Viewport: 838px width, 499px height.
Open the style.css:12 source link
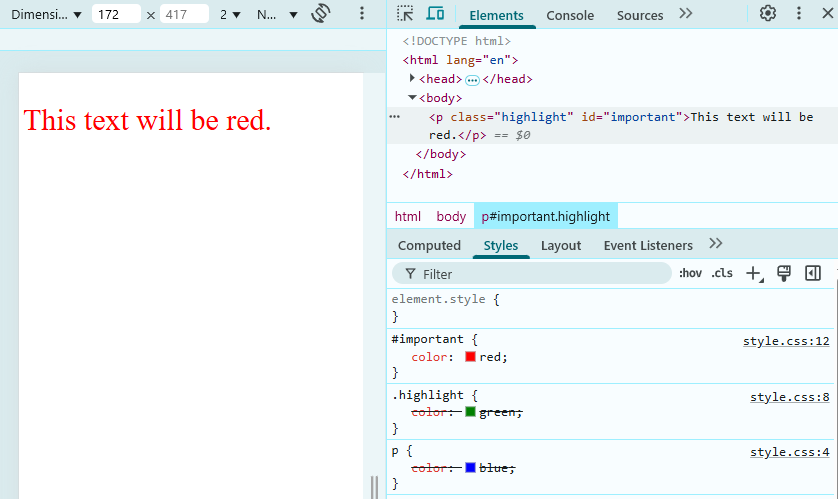point(786,341)
